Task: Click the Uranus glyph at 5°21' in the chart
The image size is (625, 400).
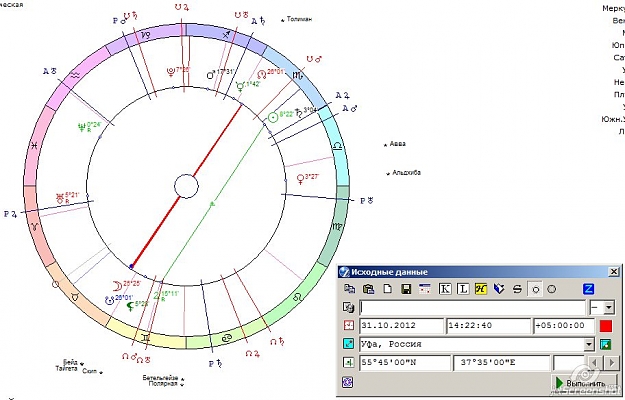Action: (60, 198)
